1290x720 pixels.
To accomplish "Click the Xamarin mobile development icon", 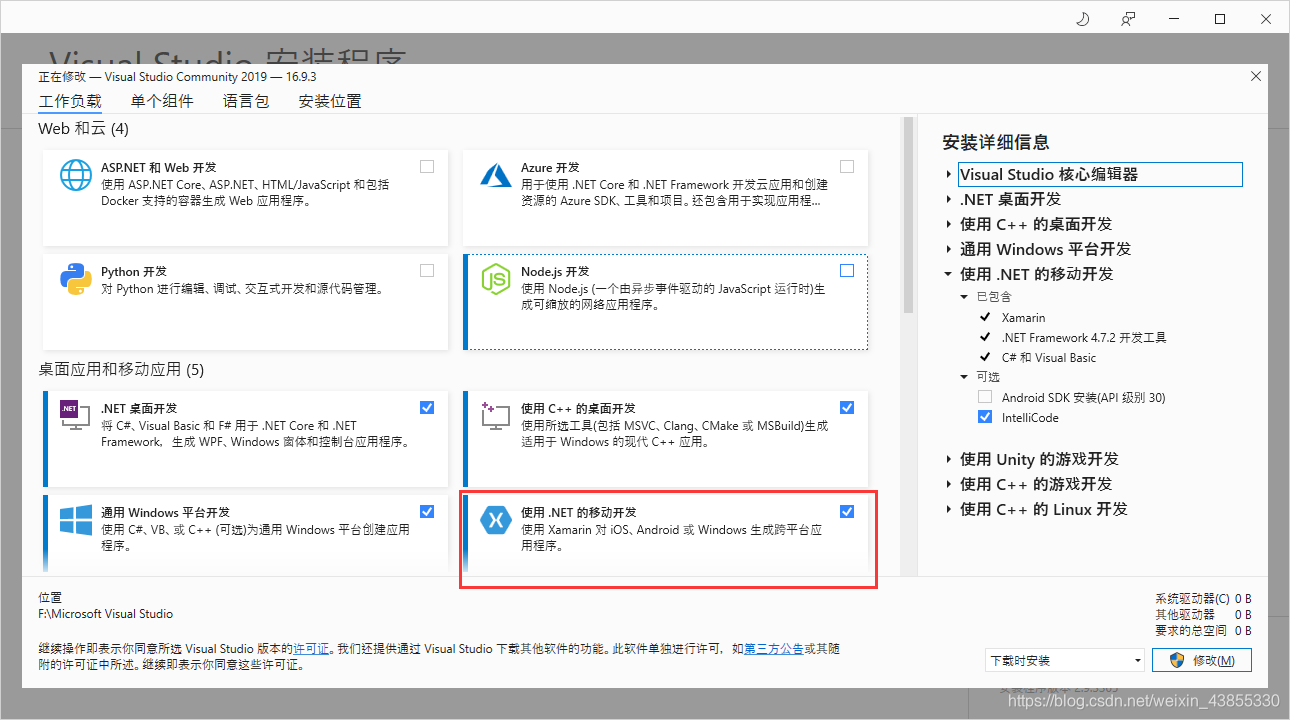I will coord(496,520).
